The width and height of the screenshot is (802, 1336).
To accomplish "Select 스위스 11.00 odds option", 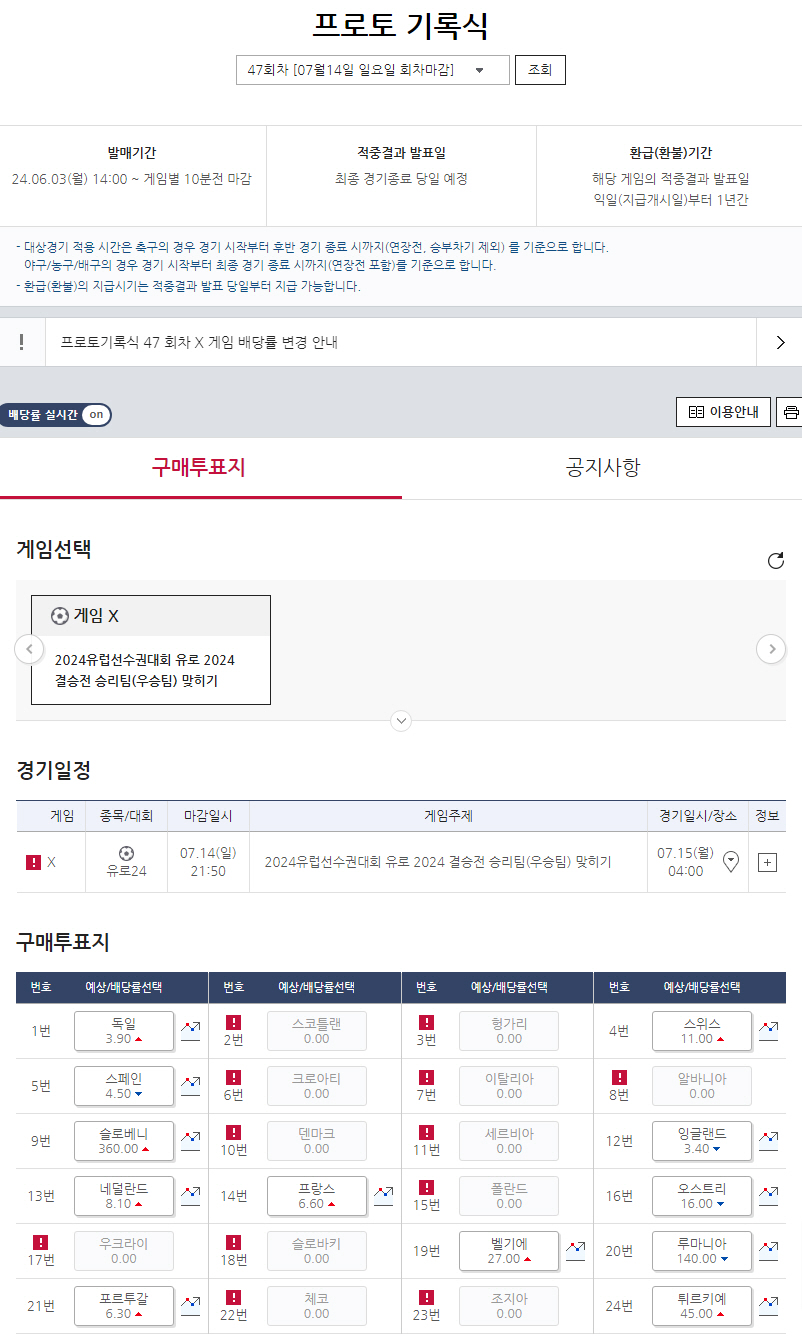I will tap(702, 1030).
